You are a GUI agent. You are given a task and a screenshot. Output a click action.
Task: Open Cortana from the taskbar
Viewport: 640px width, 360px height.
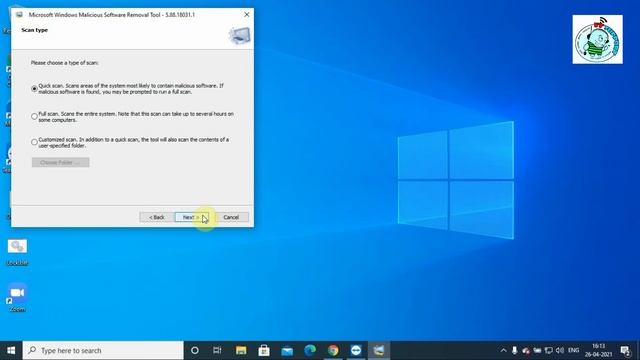click(x=195, y=350)
